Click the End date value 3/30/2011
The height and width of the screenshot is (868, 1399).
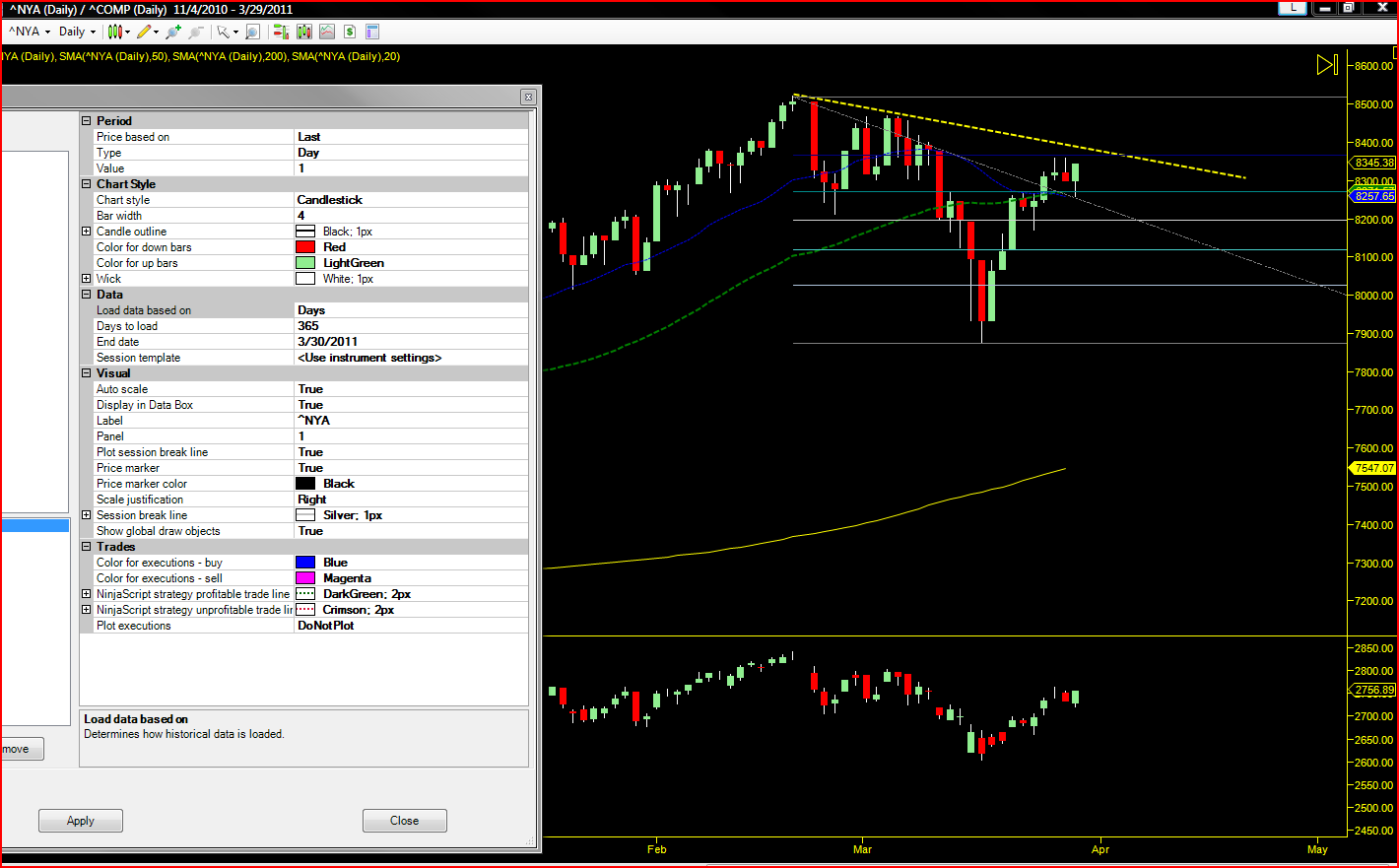click(412, 342)
